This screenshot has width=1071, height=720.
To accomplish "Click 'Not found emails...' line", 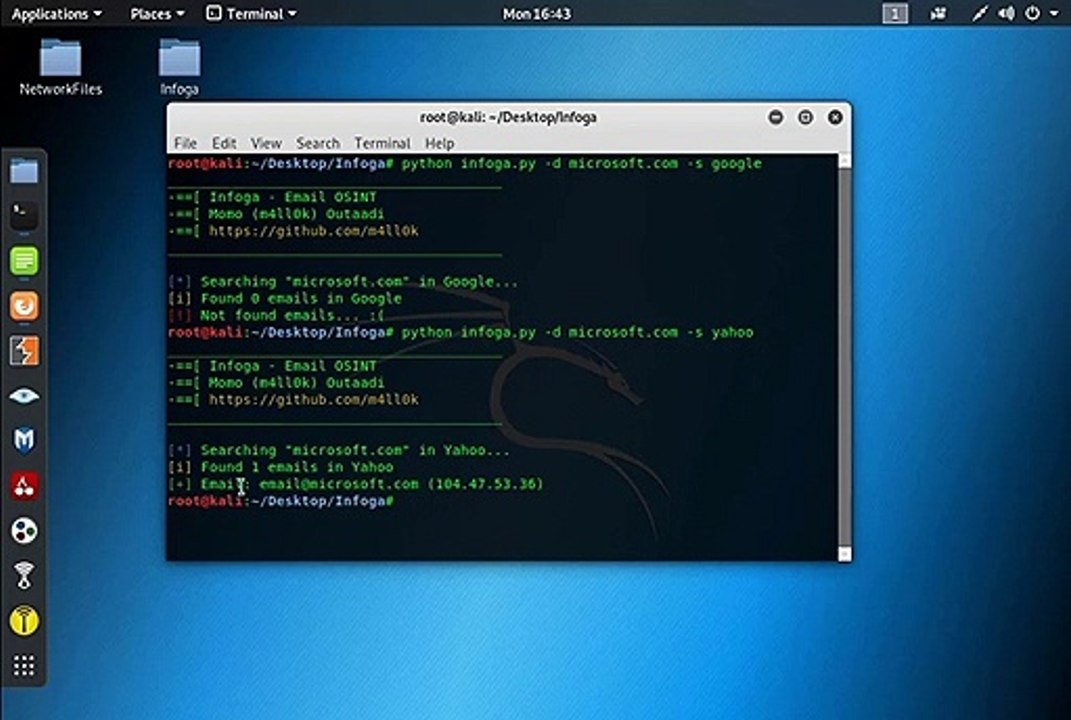I will coord(276,315).
